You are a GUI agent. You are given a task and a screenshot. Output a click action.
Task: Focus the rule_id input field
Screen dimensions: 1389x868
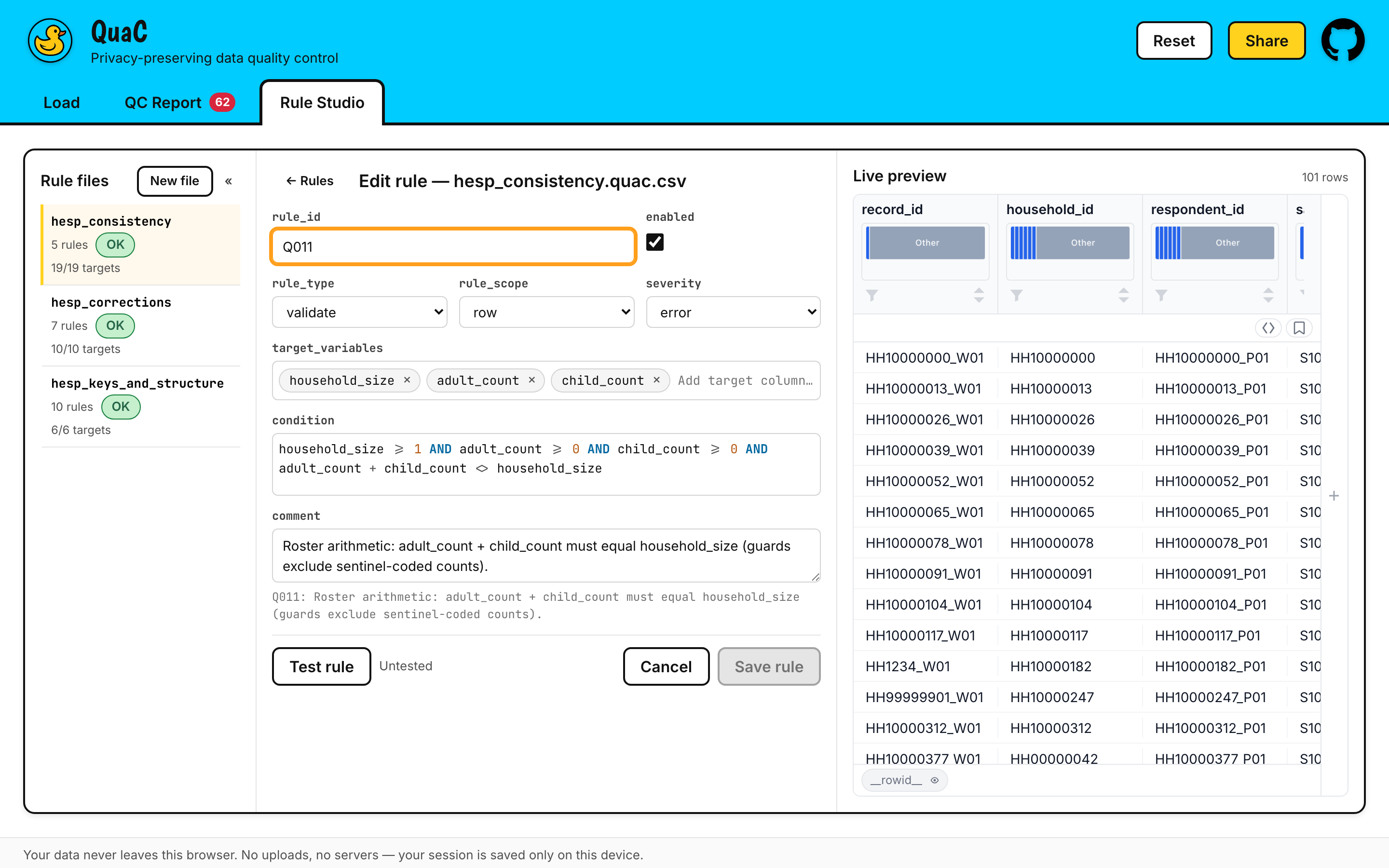[453, 247]
